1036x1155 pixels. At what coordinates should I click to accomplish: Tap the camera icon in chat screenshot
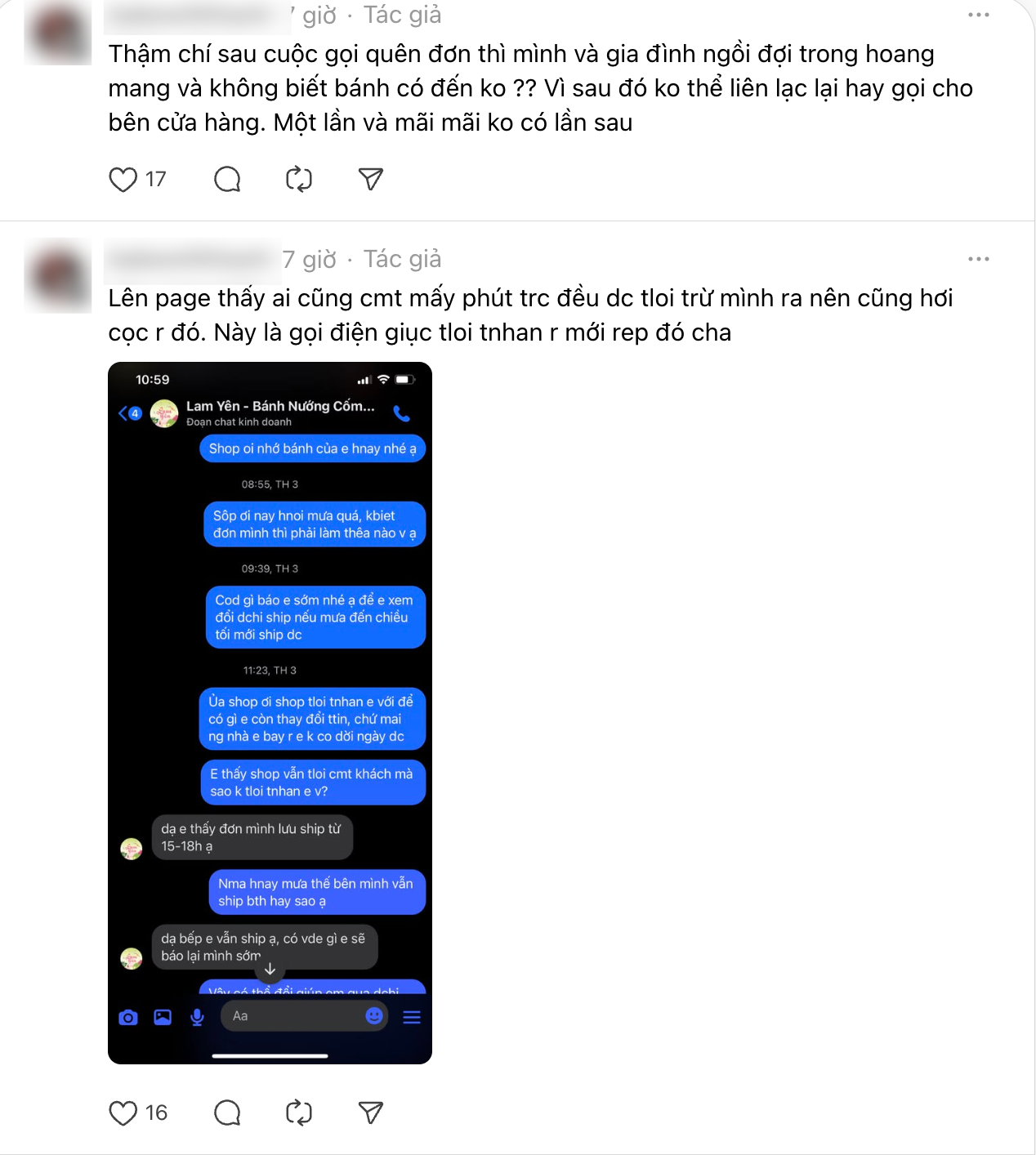tap(128, 1017)
